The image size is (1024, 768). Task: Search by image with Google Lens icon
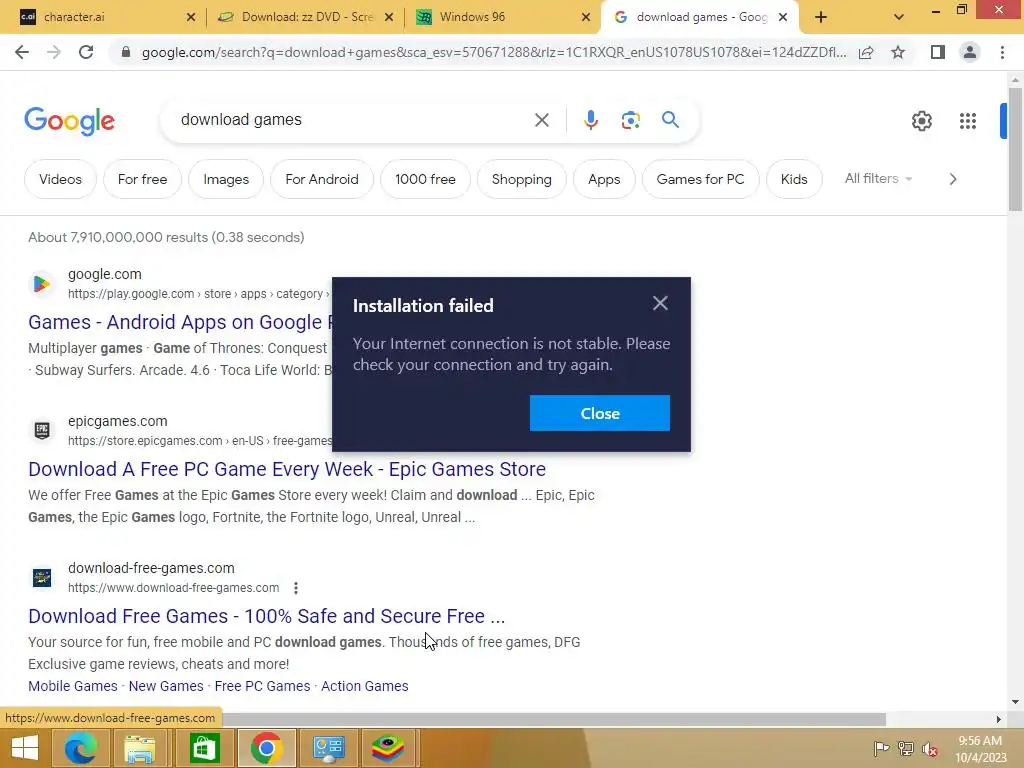pos(630,120)
